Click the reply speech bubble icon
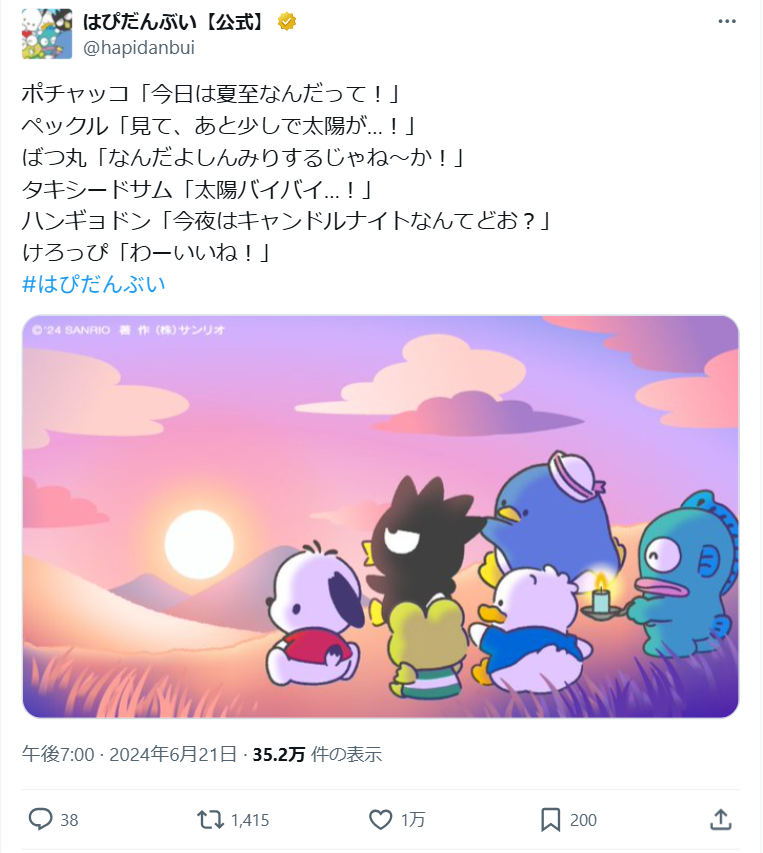Viewport: 763px width, 853px height. click(x=40, y=819)
